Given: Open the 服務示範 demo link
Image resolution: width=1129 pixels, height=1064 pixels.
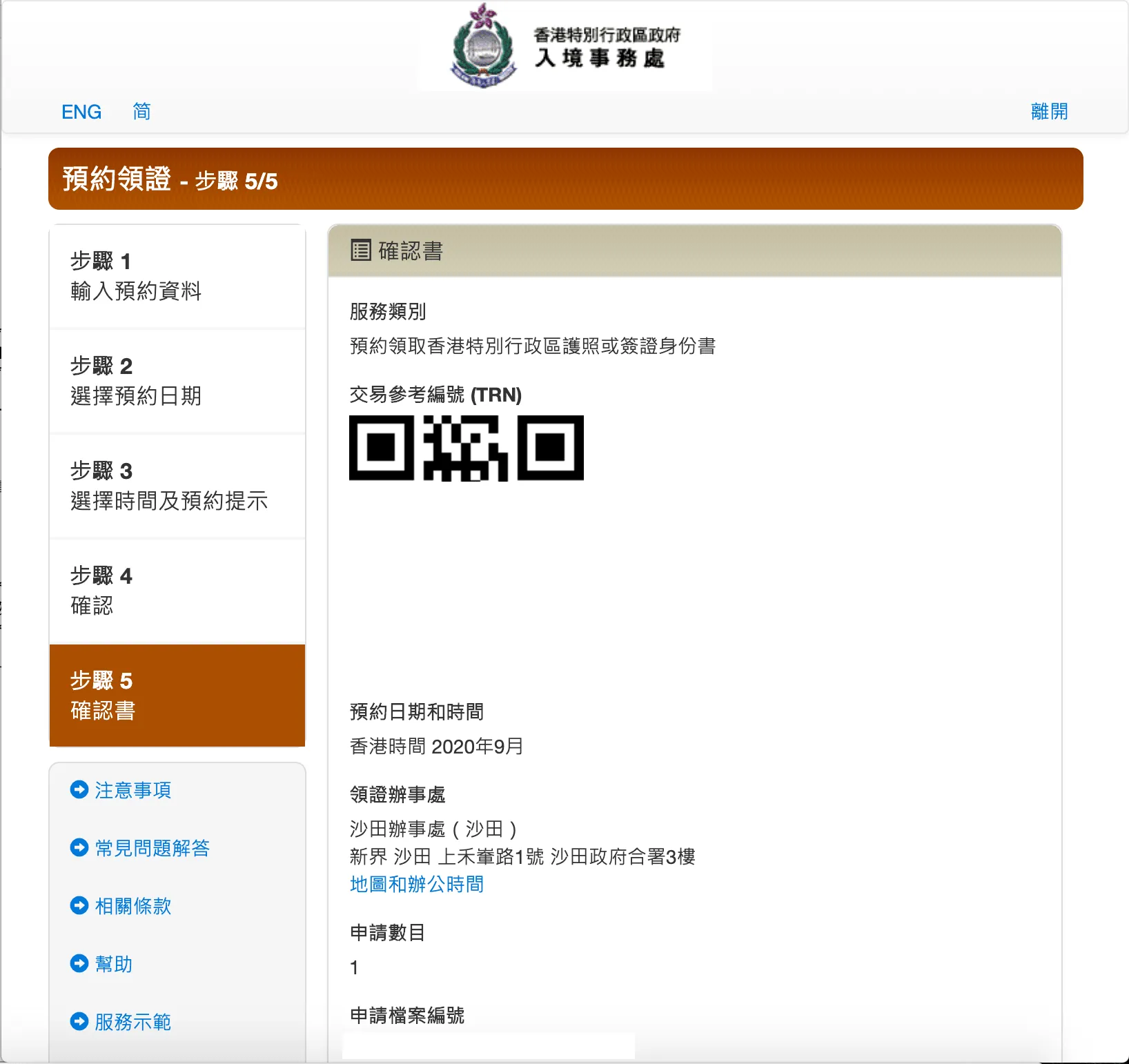Looking at the screenshot, I should (x=133, y=1022).
